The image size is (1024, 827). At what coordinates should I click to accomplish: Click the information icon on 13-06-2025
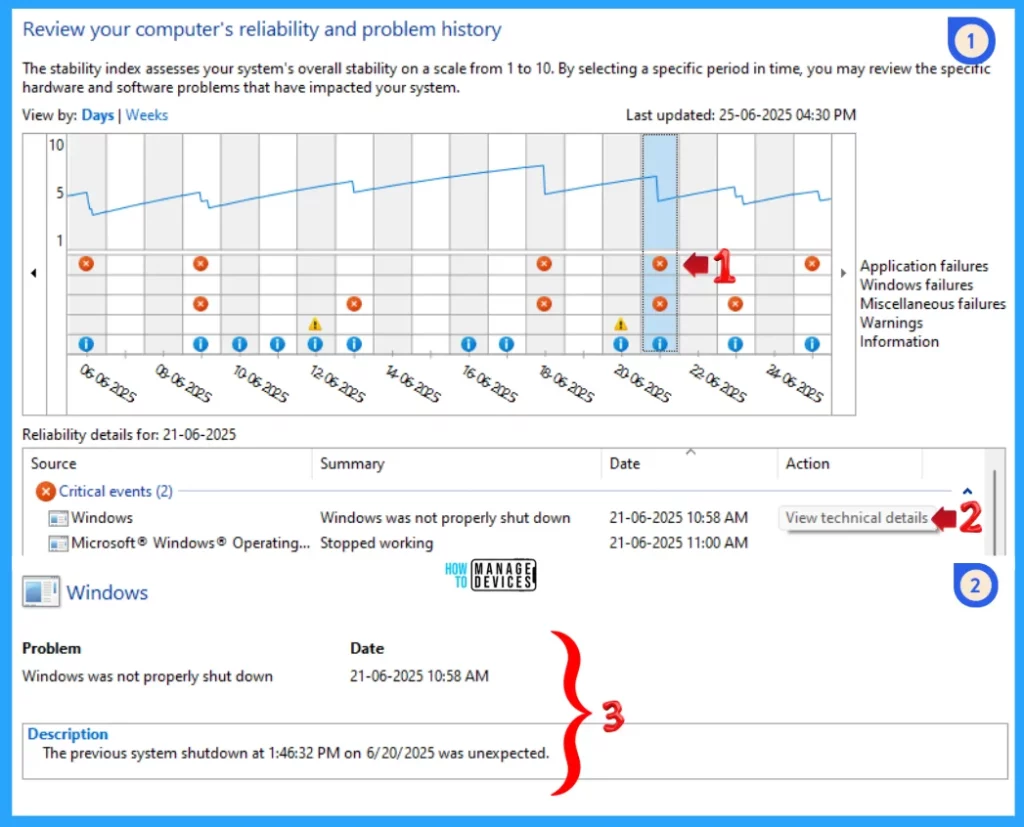354,344
